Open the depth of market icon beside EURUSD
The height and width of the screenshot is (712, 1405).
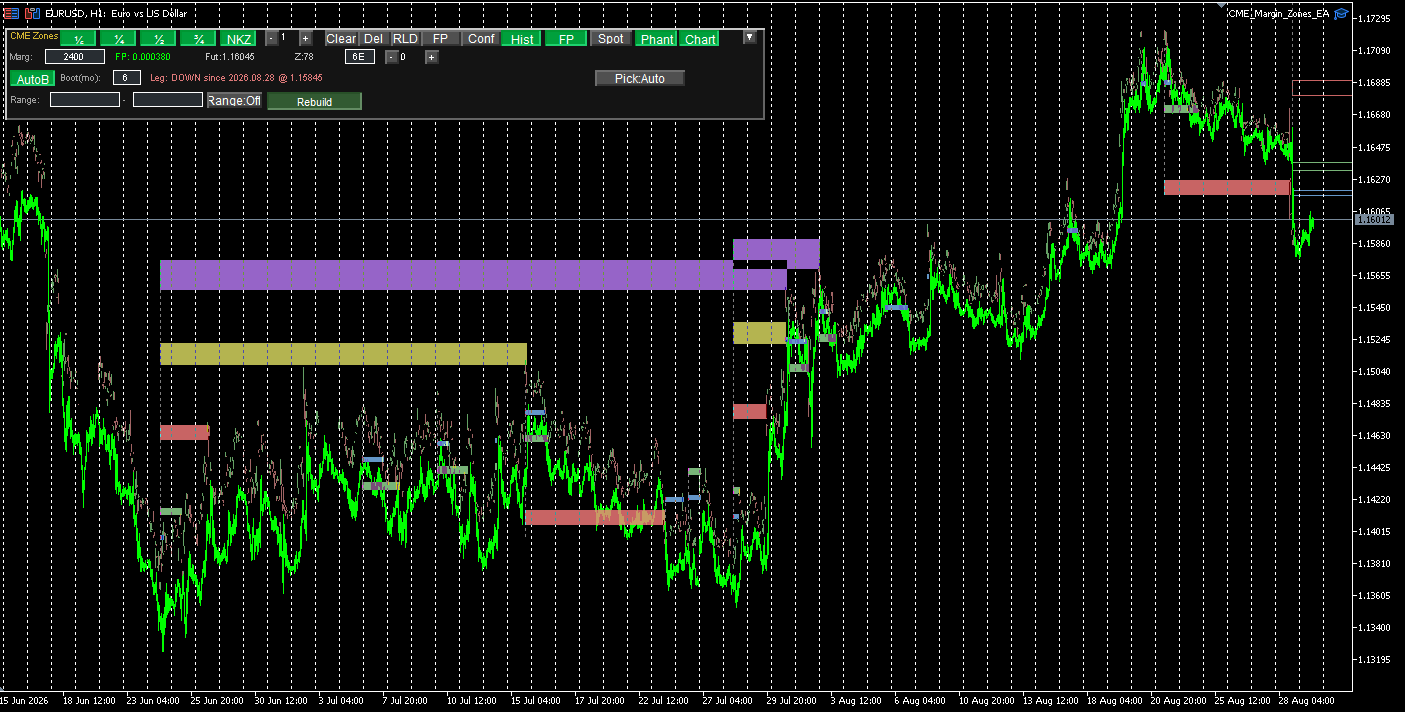(x=32, y=13)
